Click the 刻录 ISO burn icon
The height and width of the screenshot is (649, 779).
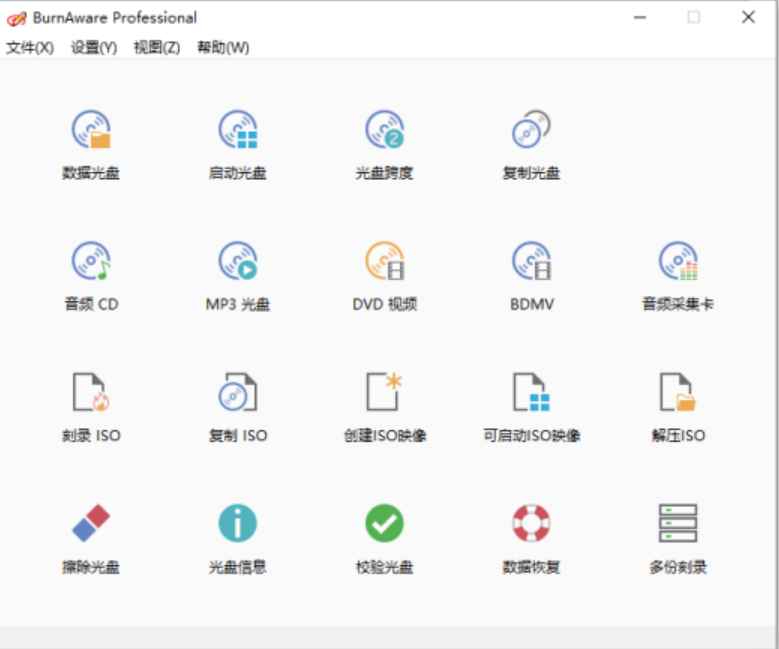pyautogui.click(x=91, y=393)
